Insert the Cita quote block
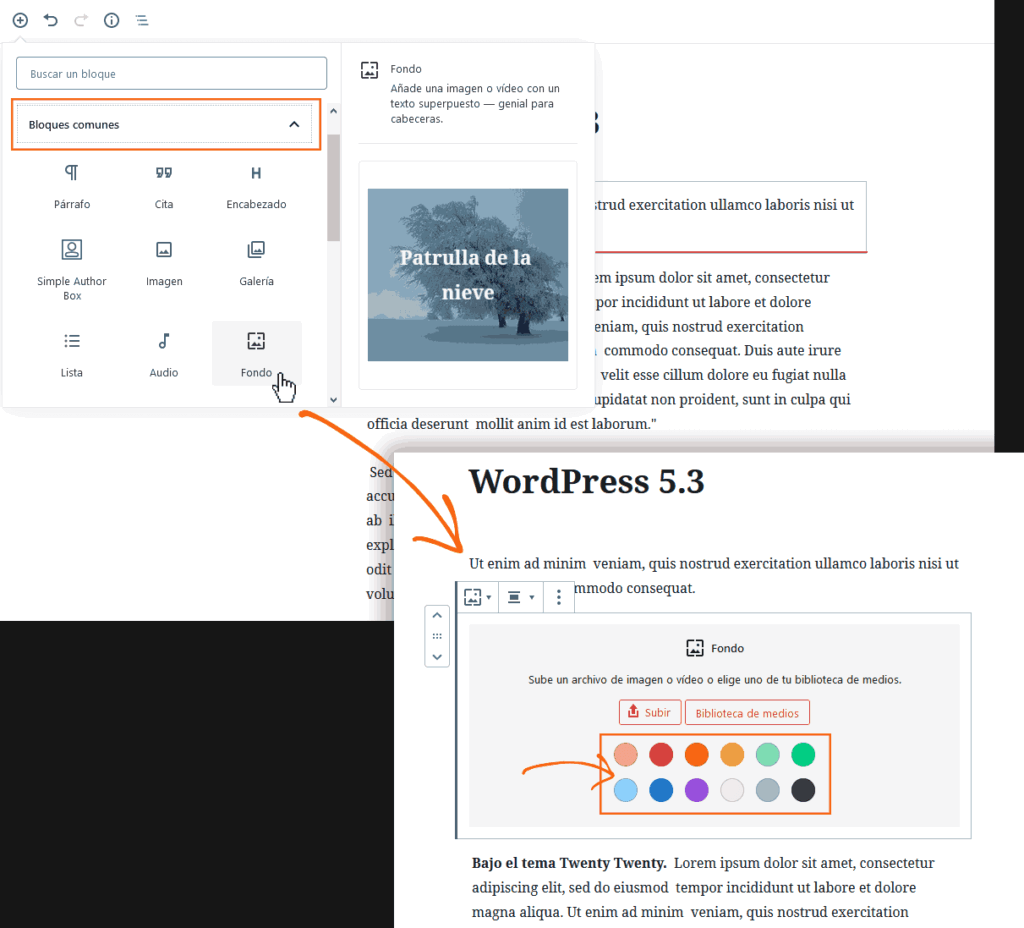This screenshot has width=1024, height=928. coord(164,186)
